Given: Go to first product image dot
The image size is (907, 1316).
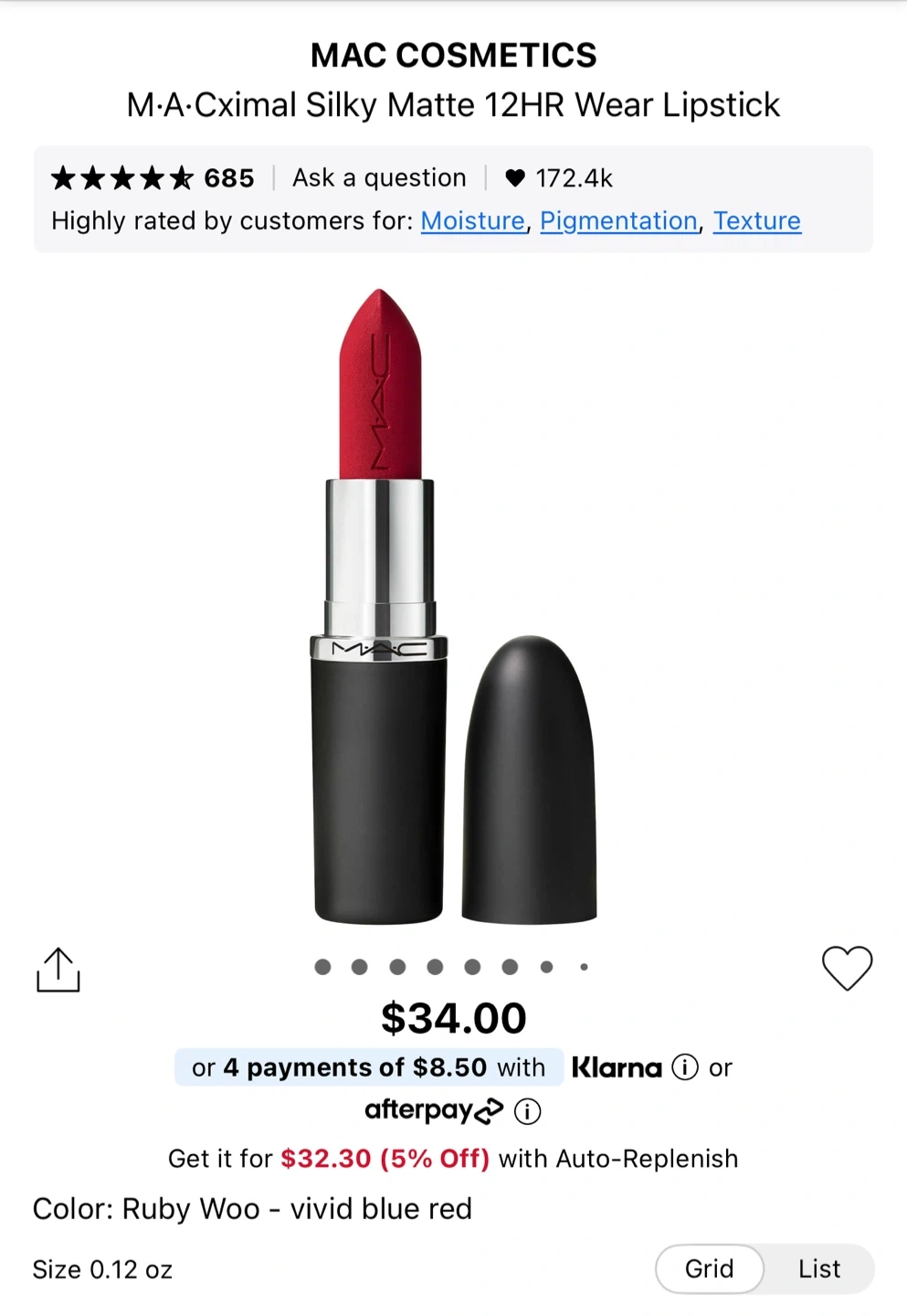Looking at the screenshot, I should 322,967.
